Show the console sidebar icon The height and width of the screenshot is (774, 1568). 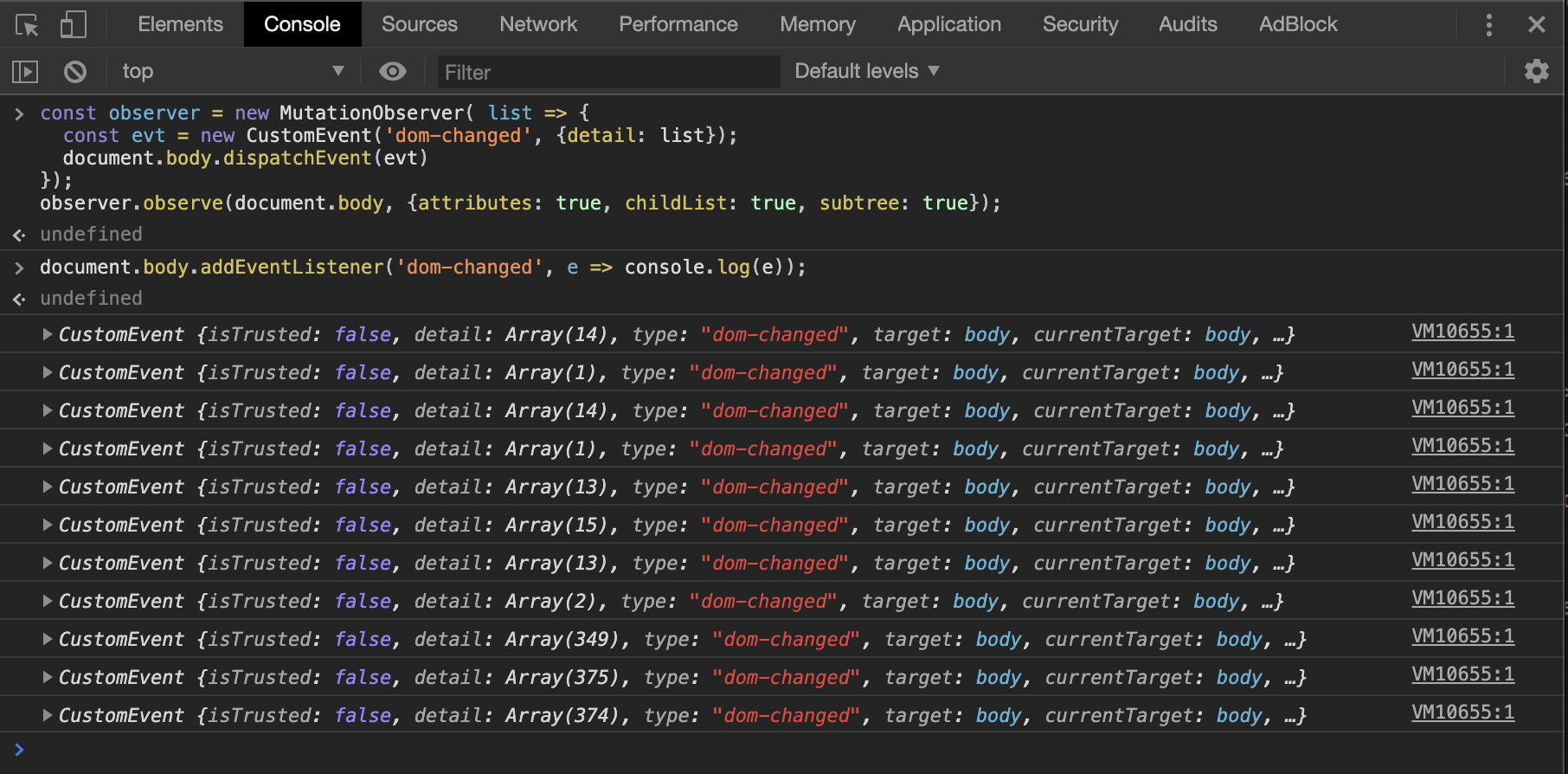pos(25,71)
